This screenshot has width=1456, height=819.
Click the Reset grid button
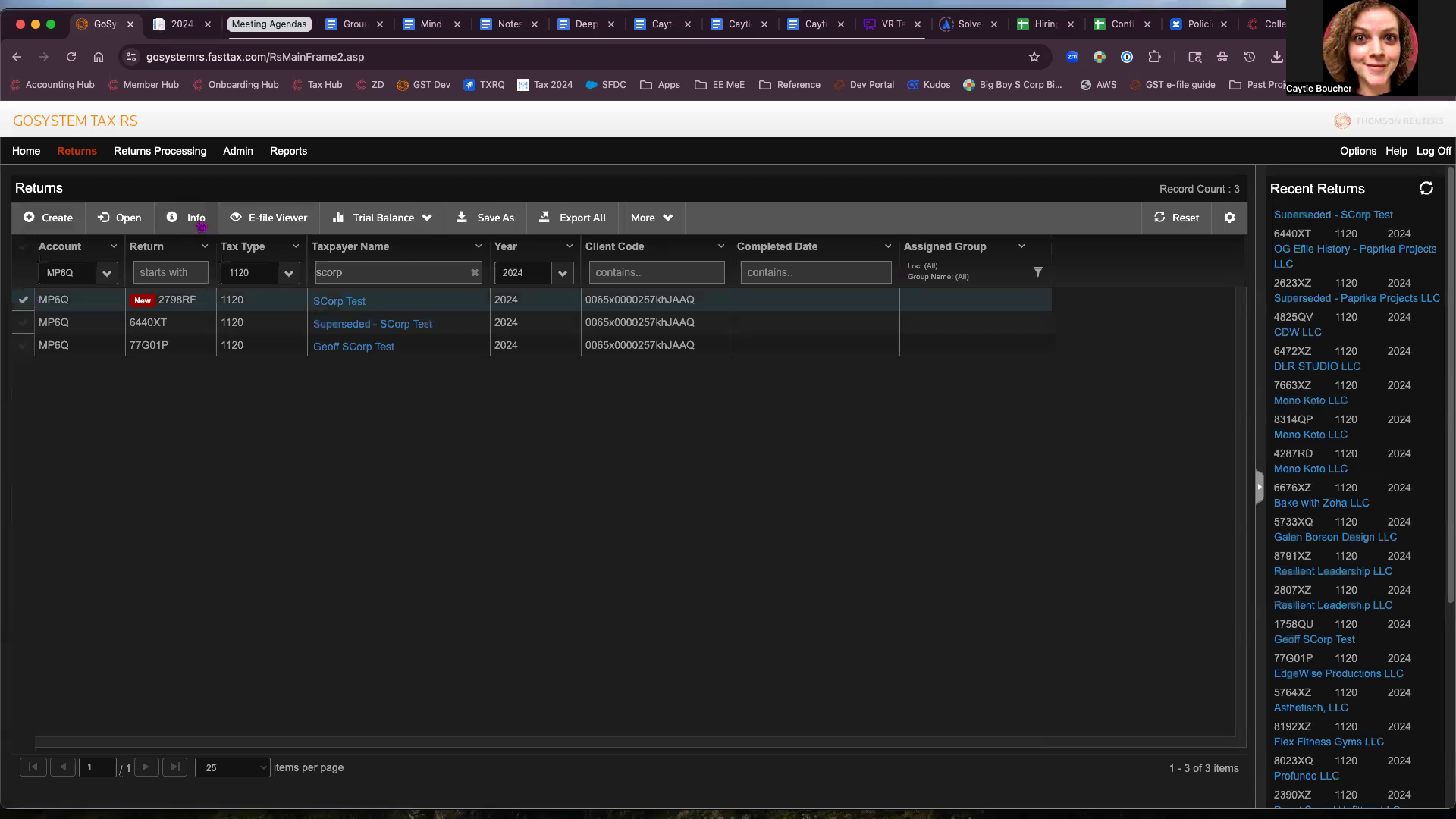tap(1176, 218)
